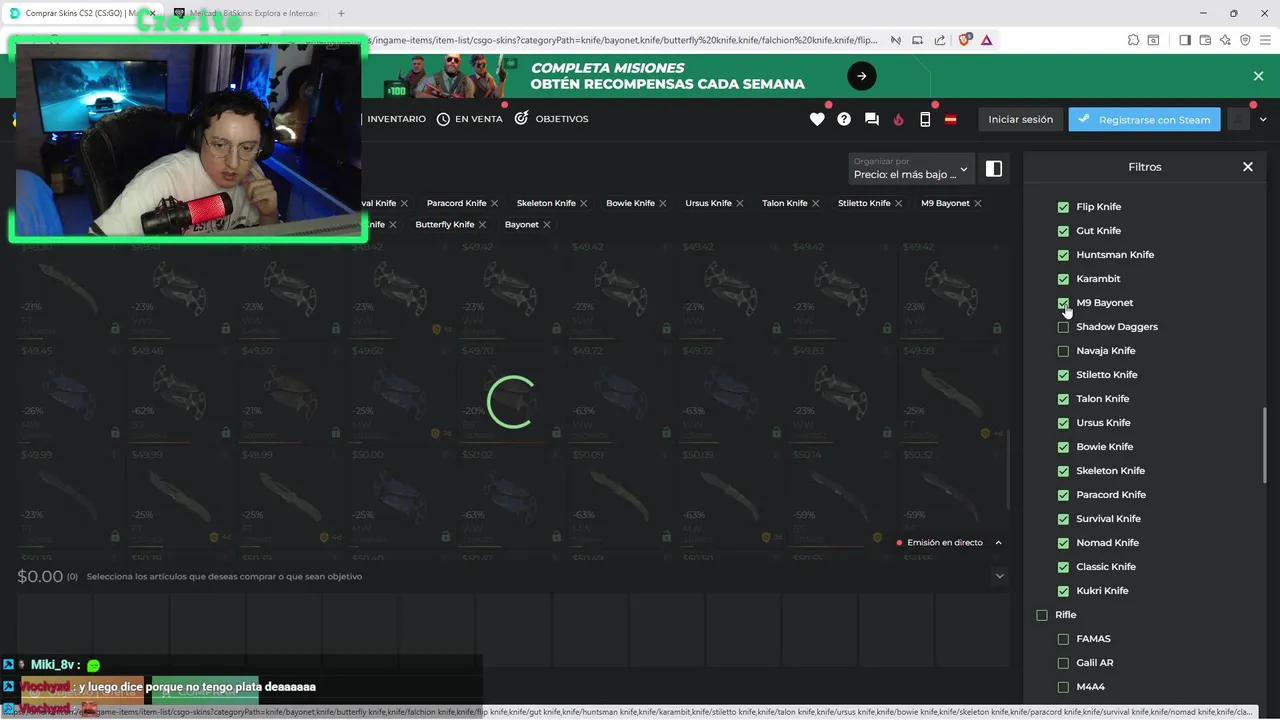Switch to the Comprar Skins CS2 tab
Viewport: 1280px width, 720px height.
[x=80, y=14]
